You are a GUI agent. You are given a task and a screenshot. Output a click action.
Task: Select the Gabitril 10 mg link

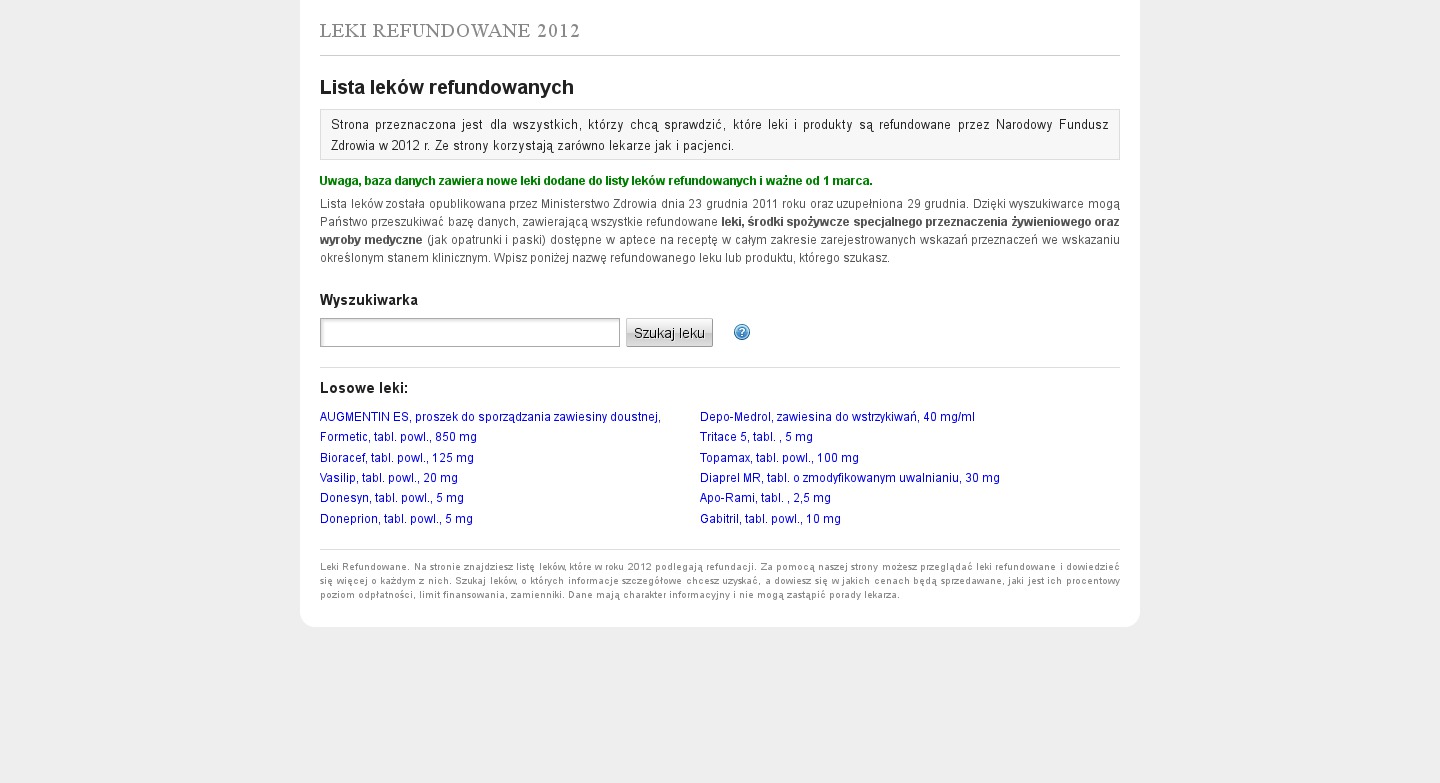(x=770, y=519)
